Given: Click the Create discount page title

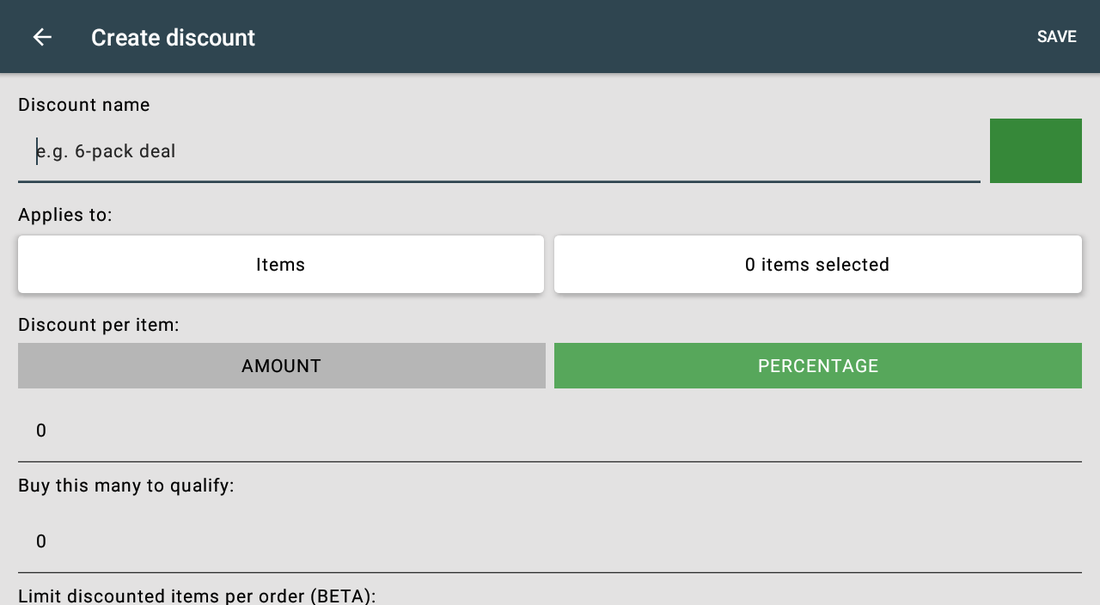Looking at the screenshot, I should 173,38.
